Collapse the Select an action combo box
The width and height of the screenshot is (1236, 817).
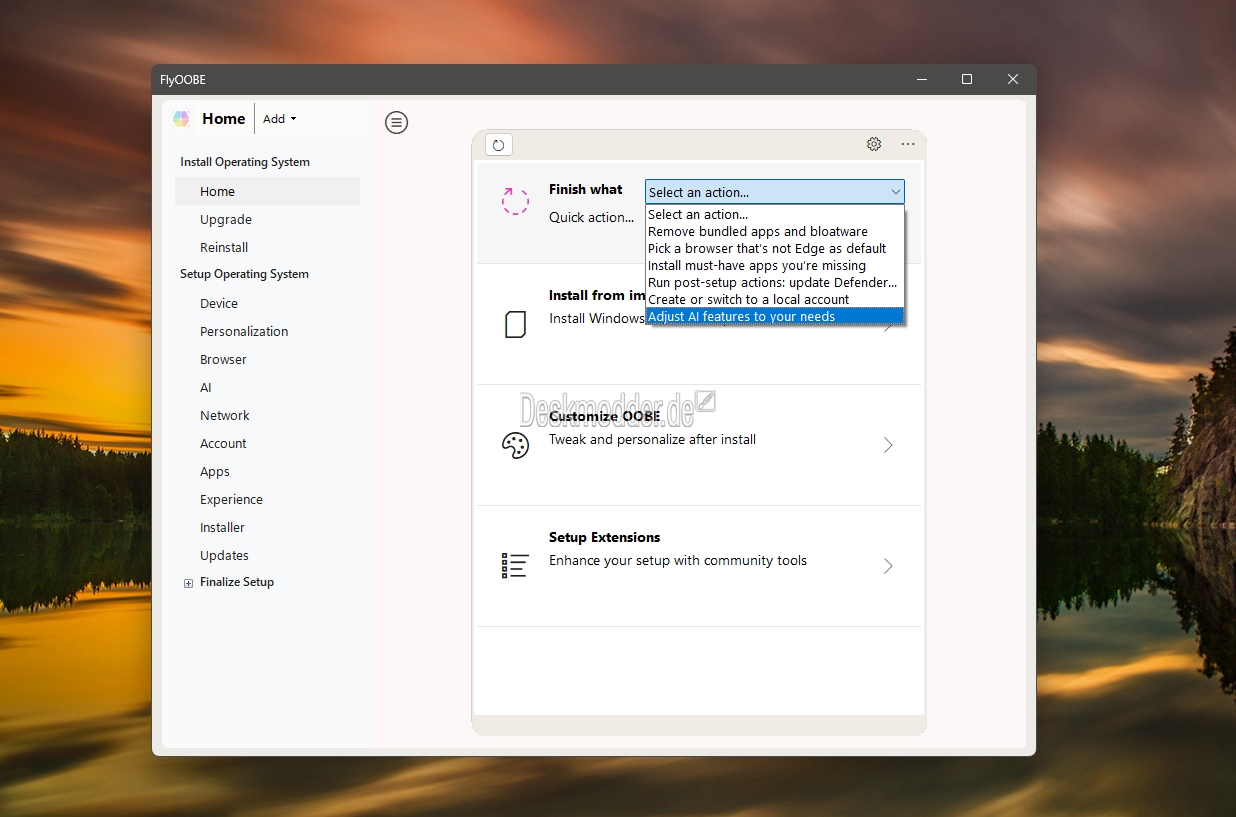895,192
